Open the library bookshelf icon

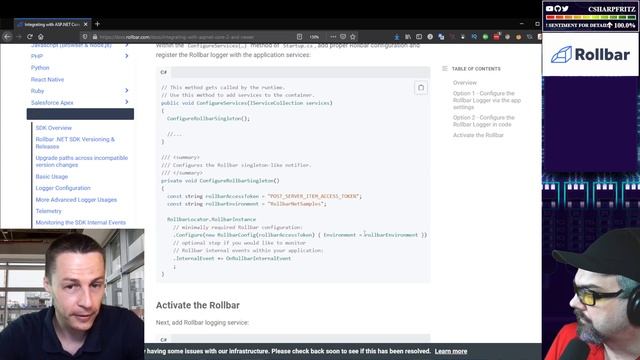tap(408, 37)
